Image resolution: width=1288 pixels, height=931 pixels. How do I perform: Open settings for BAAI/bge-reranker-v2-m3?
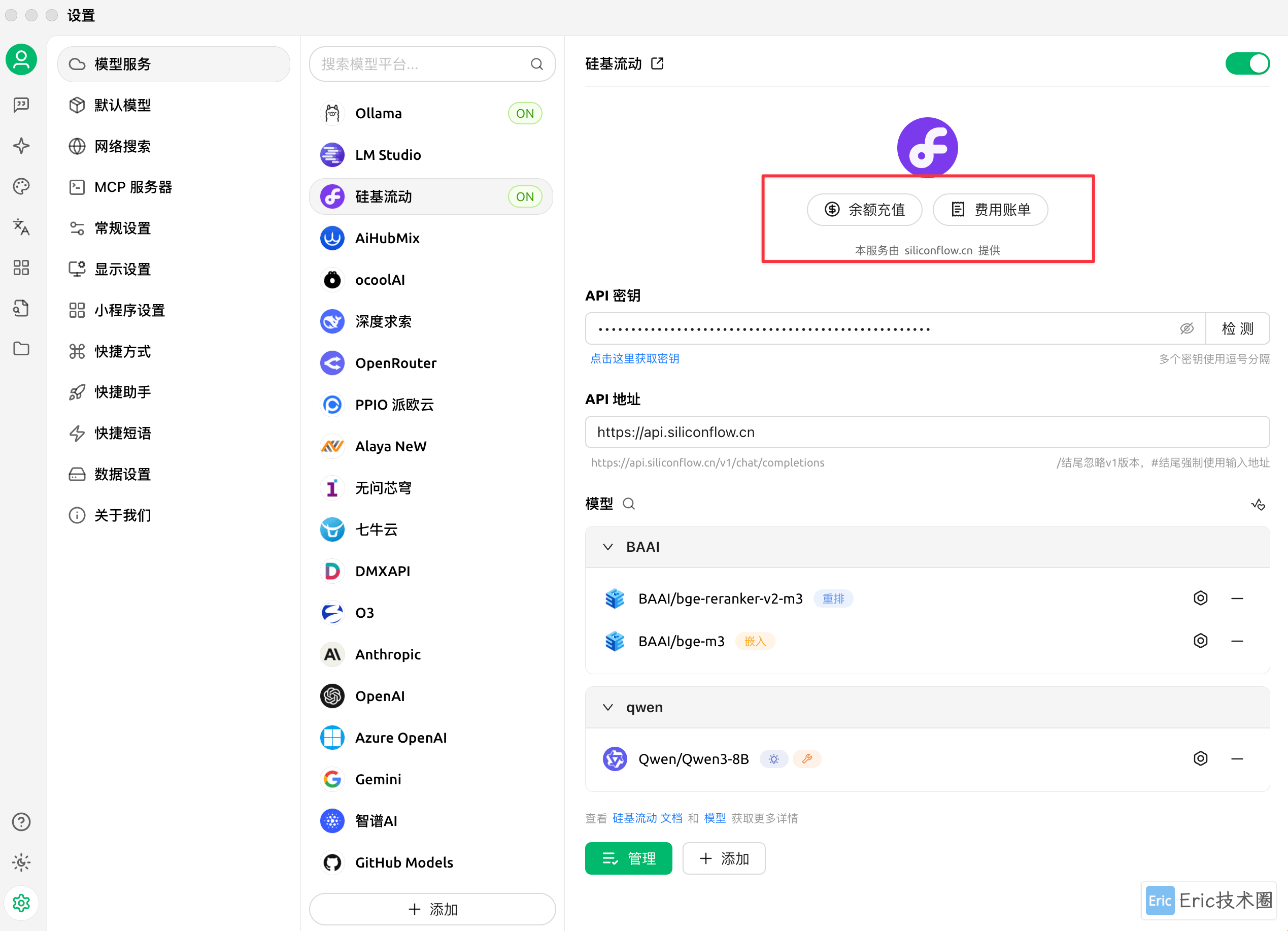[x=1201, y=598]
